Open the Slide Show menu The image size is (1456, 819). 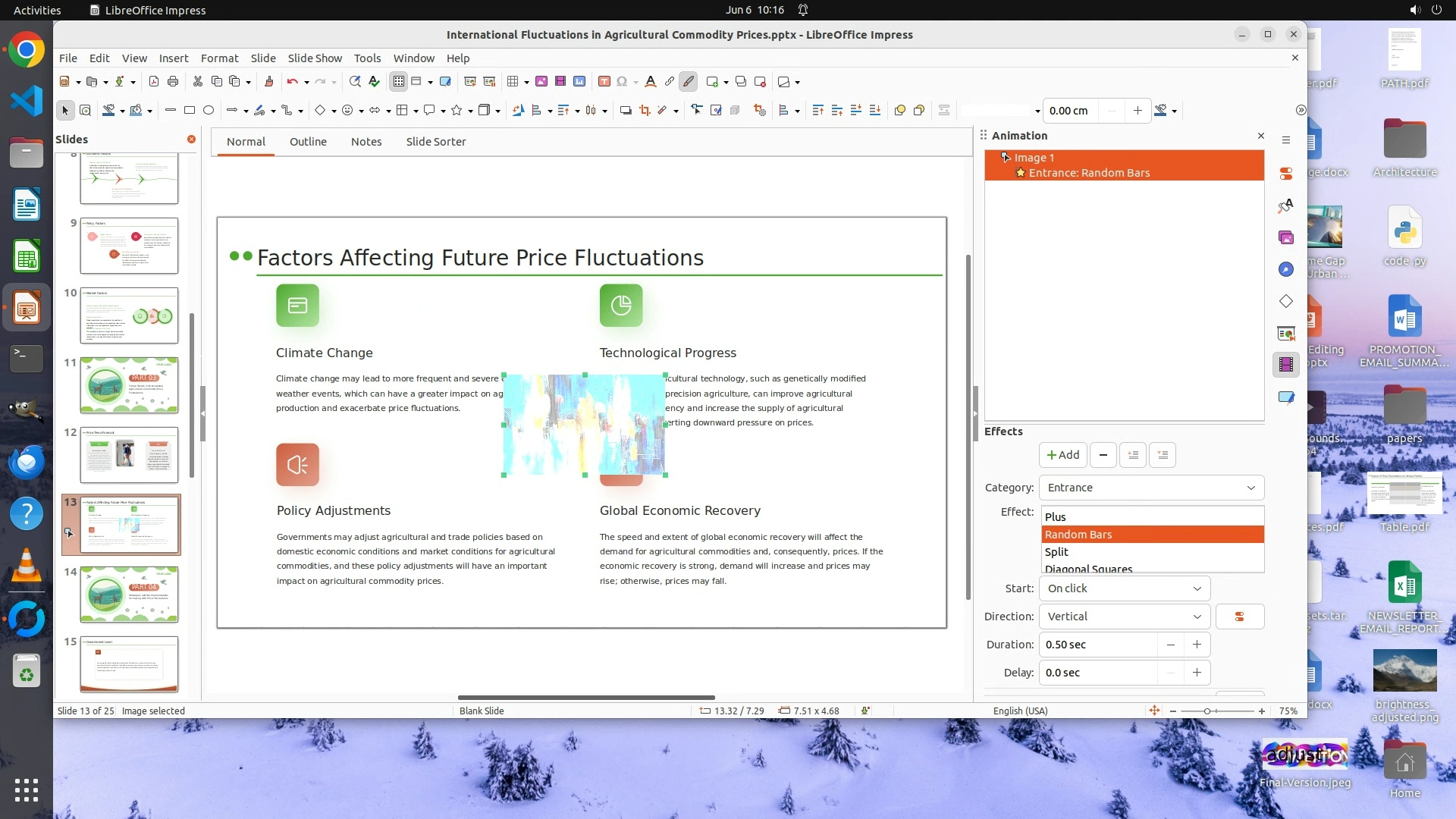(x=315, y=58)
